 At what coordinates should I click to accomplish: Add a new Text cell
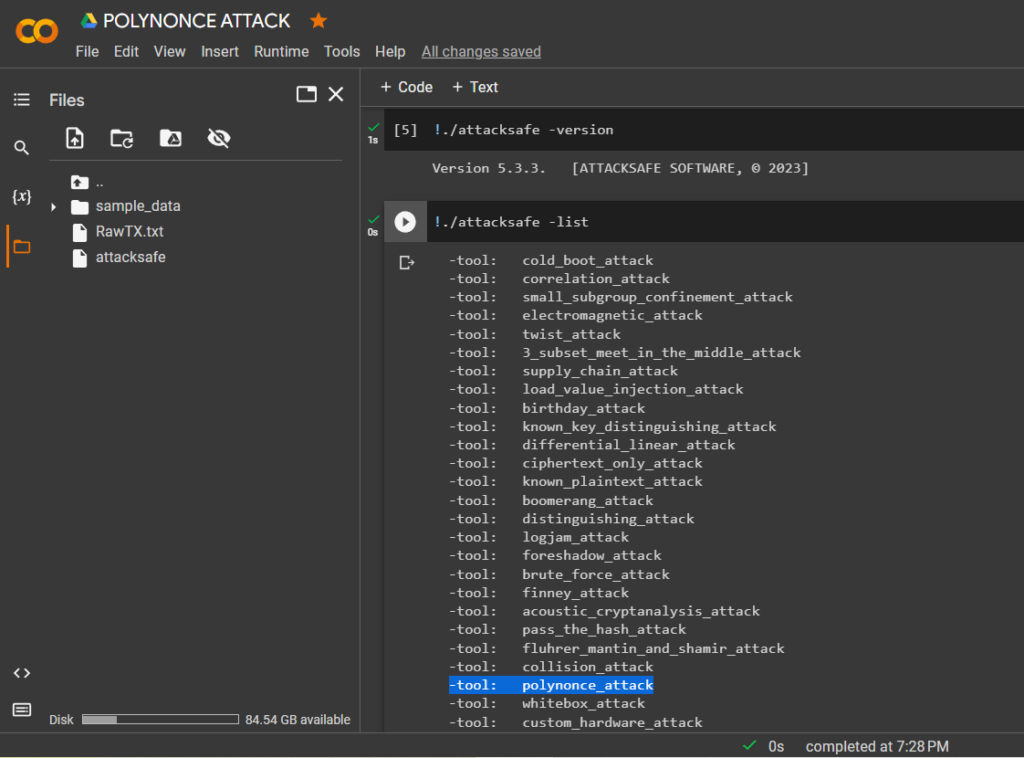pyautogui.click(x=475, y=87)
